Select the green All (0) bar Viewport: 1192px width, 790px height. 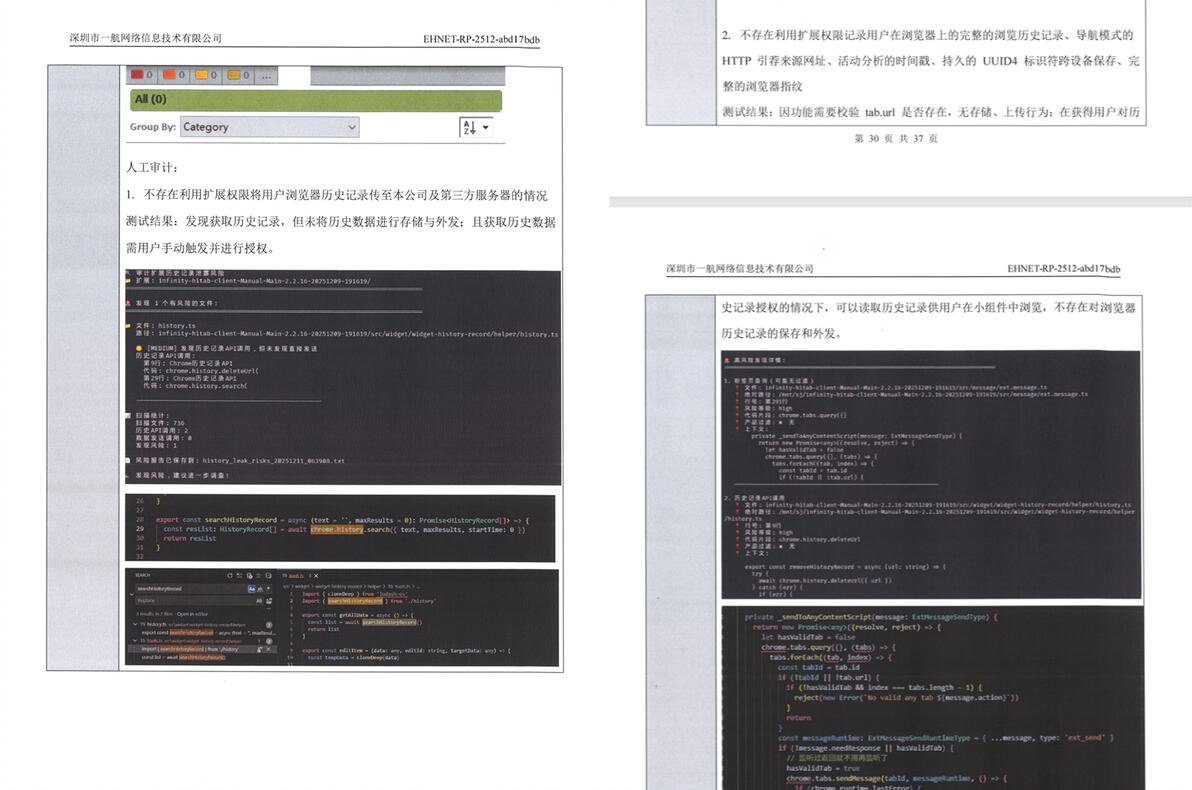[x=316, y=100]
